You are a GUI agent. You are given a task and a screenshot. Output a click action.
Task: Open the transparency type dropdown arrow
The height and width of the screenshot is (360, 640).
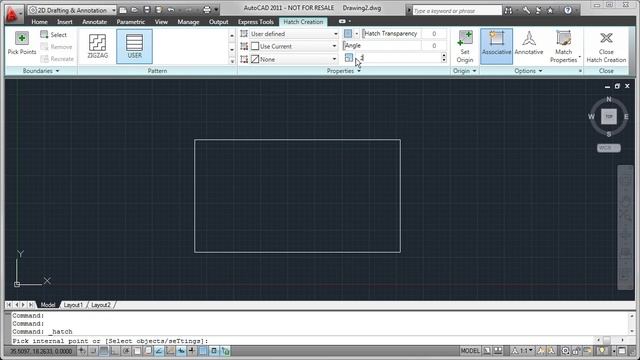tap(357, 34)
